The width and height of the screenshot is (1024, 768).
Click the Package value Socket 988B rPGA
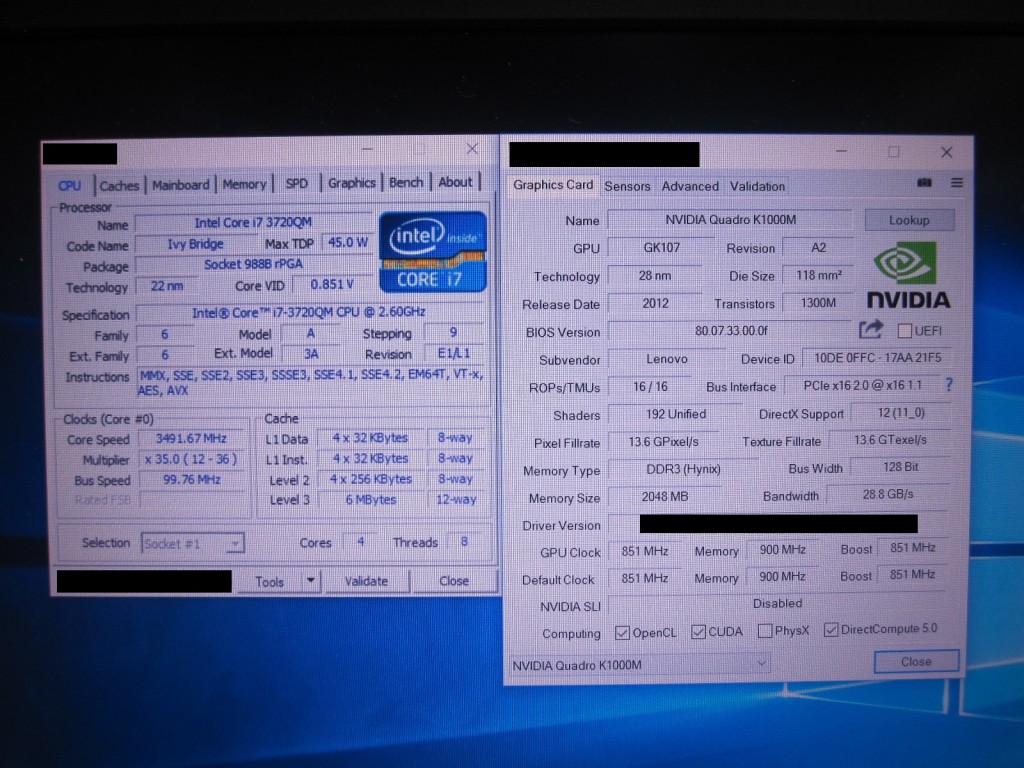(x=253, y=264)
